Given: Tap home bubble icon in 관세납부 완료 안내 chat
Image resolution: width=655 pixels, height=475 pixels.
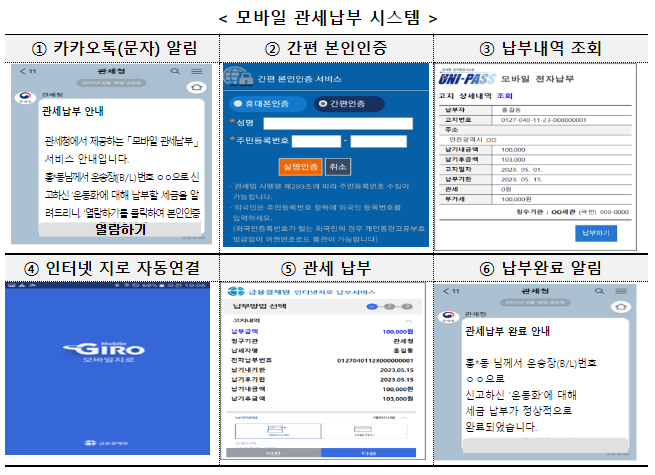Looking at the screenshot, I should point(621,307).
